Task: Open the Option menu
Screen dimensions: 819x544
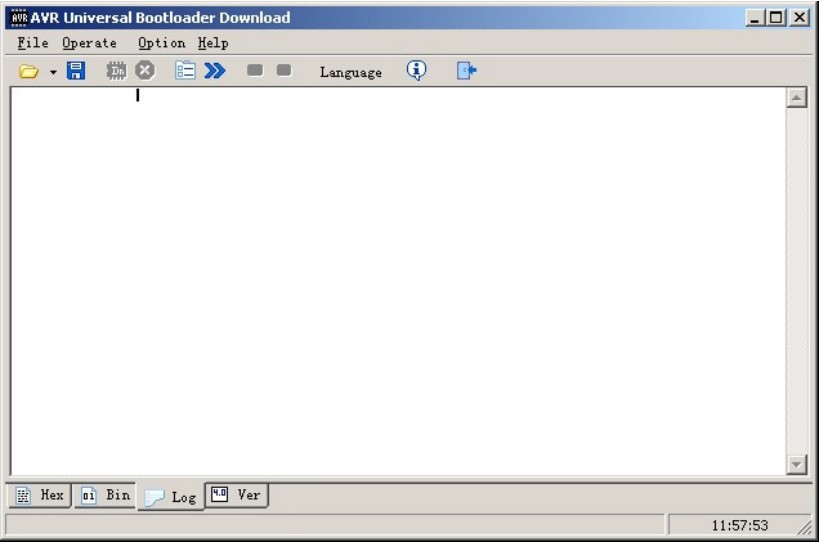Action: [x=161, y=43]
